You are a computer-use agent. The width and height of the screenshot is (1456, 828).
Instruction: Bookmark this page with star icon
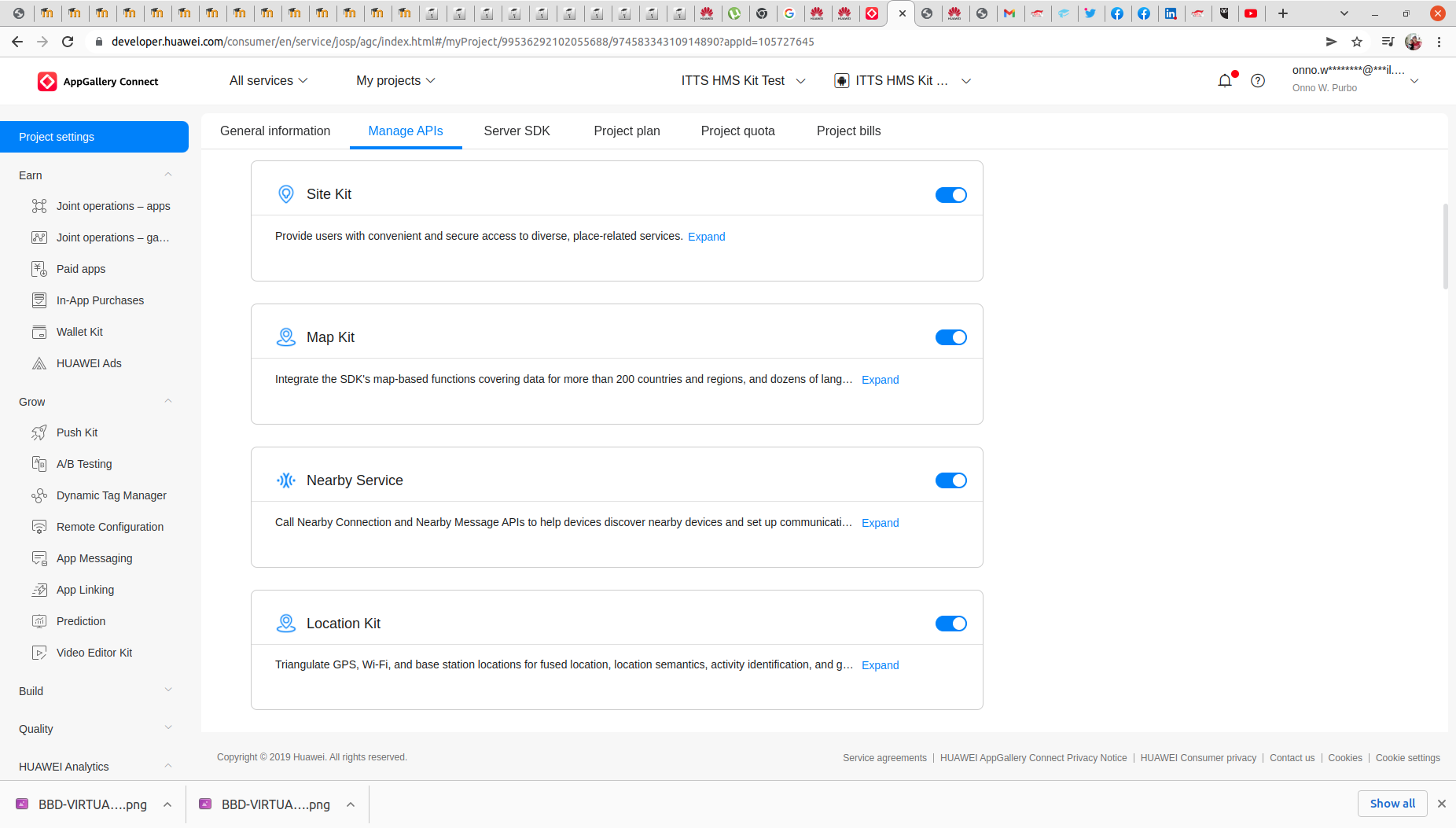coord(1357,42)
